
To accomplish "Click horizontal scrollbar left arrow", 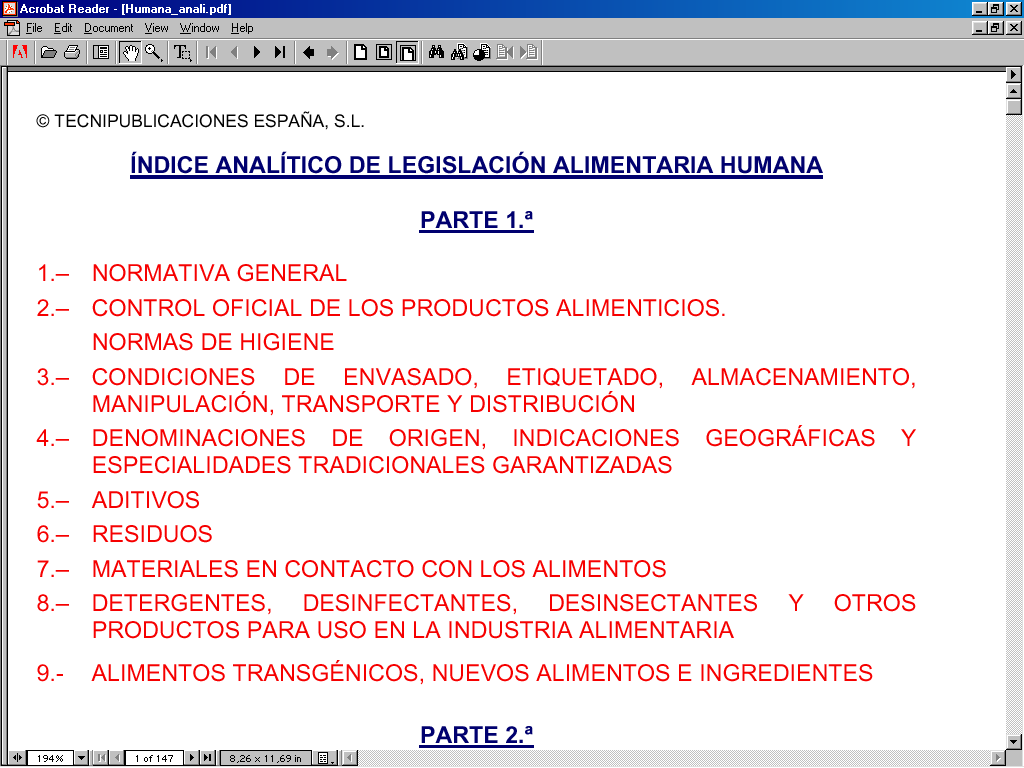I will [x=350, y=758].
